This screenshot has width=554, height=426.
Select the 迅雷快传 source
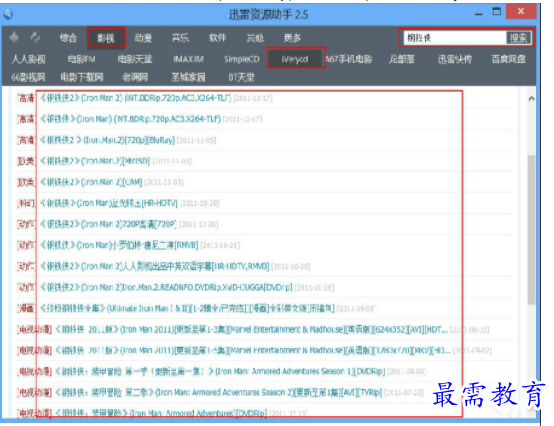[x=455, y=59]
